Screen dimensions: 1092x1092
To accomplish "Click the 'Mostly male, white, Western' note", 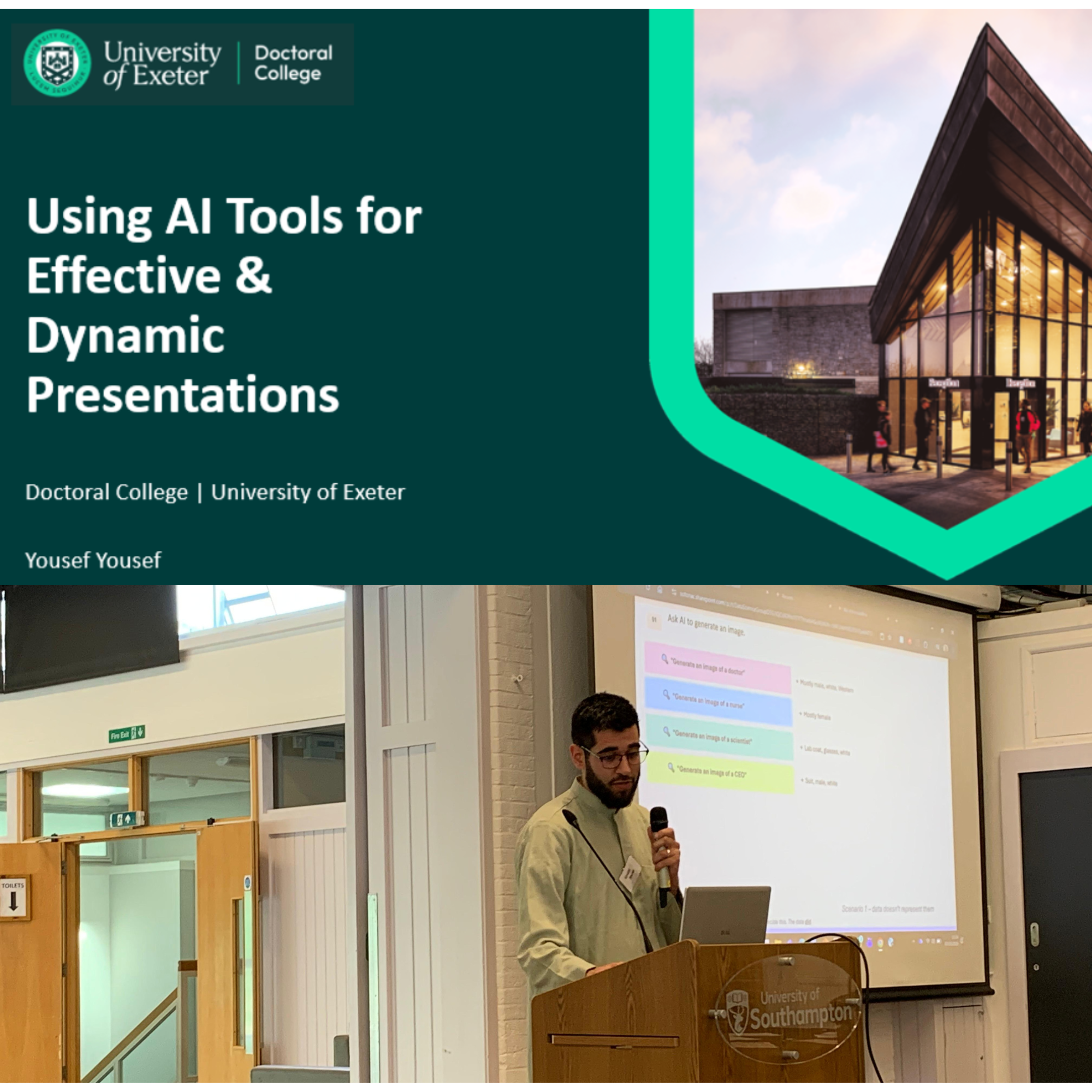I will pyautogui.click(x=824, y=686).
